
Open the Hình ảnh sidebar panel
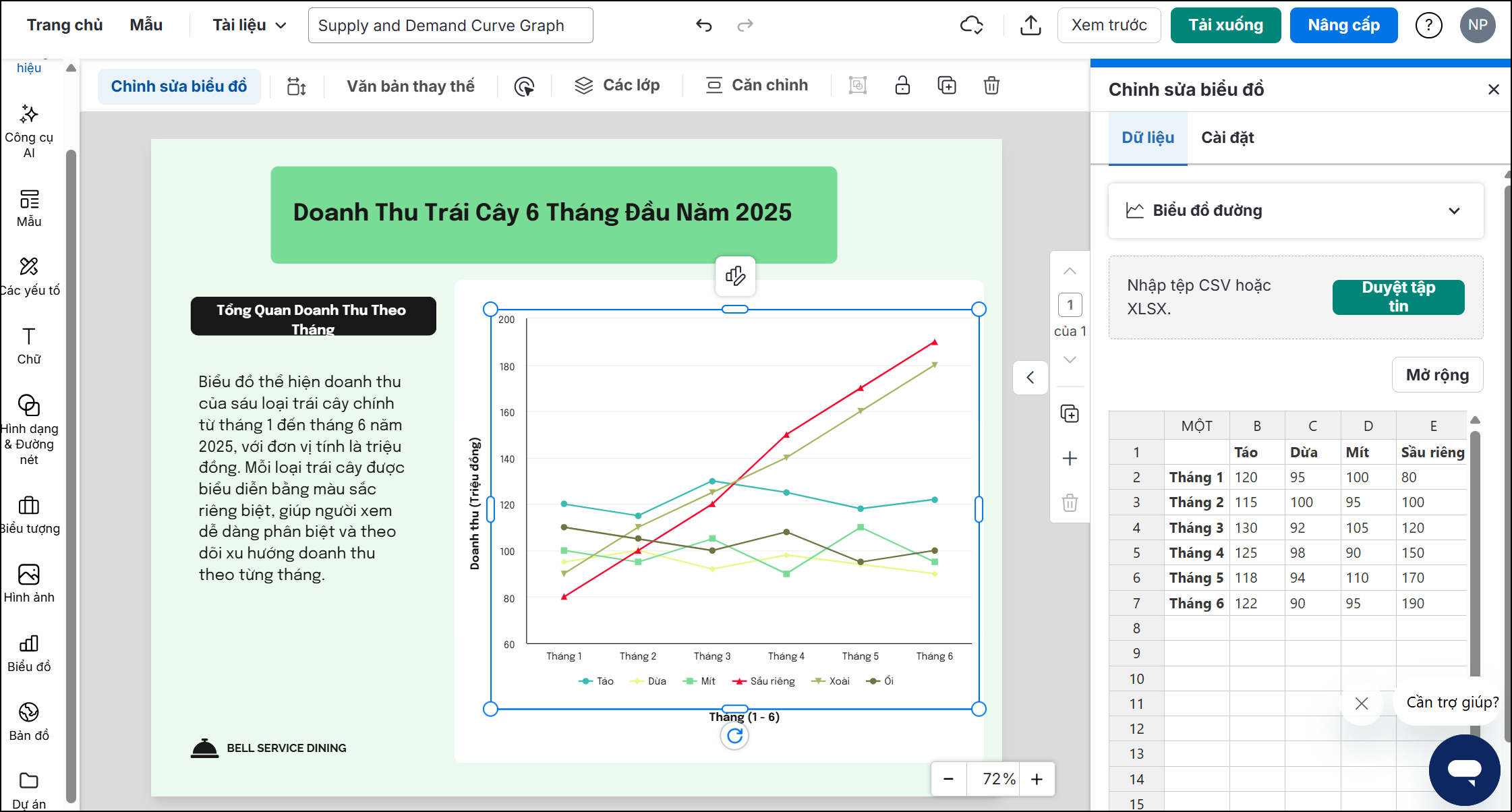(x=29, y=583)
